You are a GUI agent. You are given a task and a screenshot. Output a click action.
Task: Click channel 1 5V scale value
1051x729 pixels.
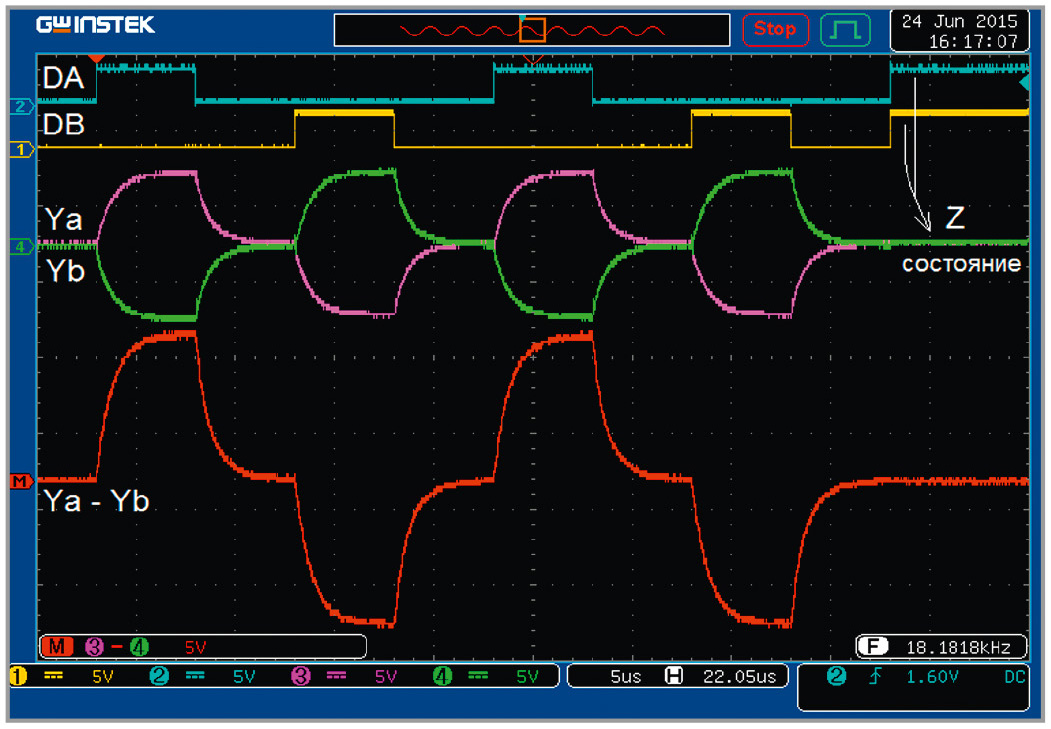pyautogui.click(x=103, y=677)
